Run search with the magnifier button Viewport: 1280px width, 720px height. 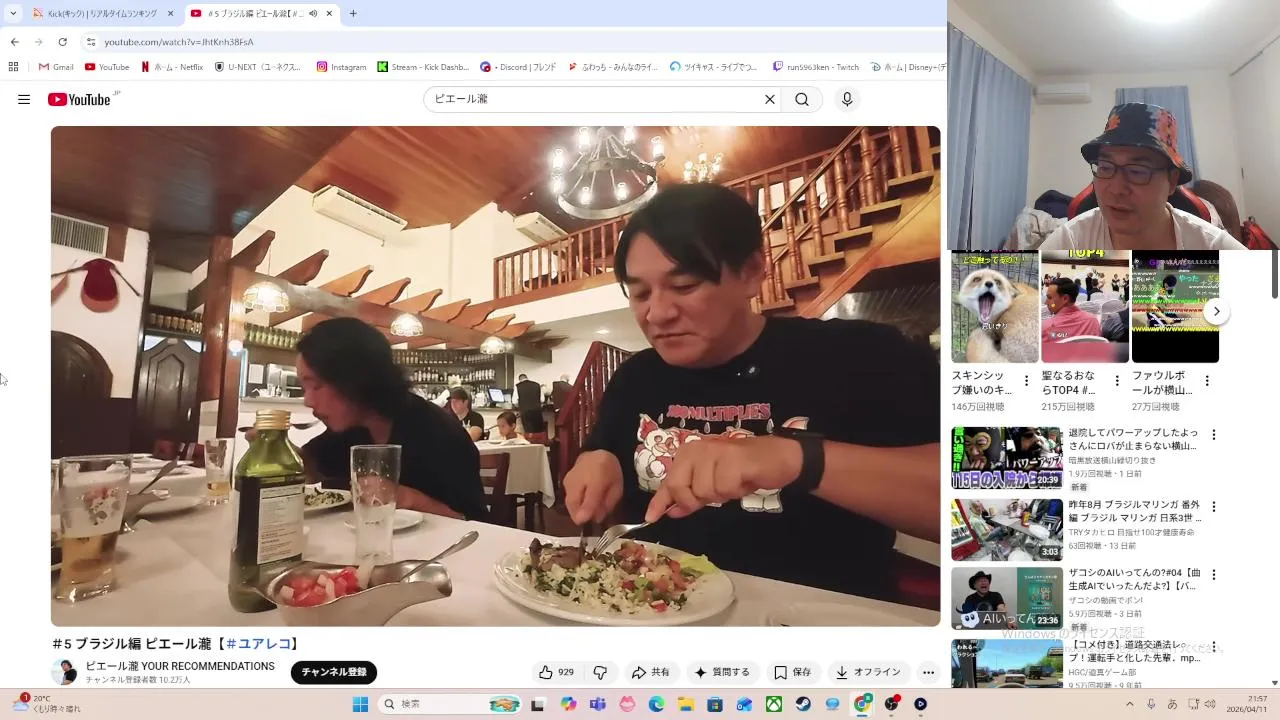pyautogui.click(x=802, y=99)
